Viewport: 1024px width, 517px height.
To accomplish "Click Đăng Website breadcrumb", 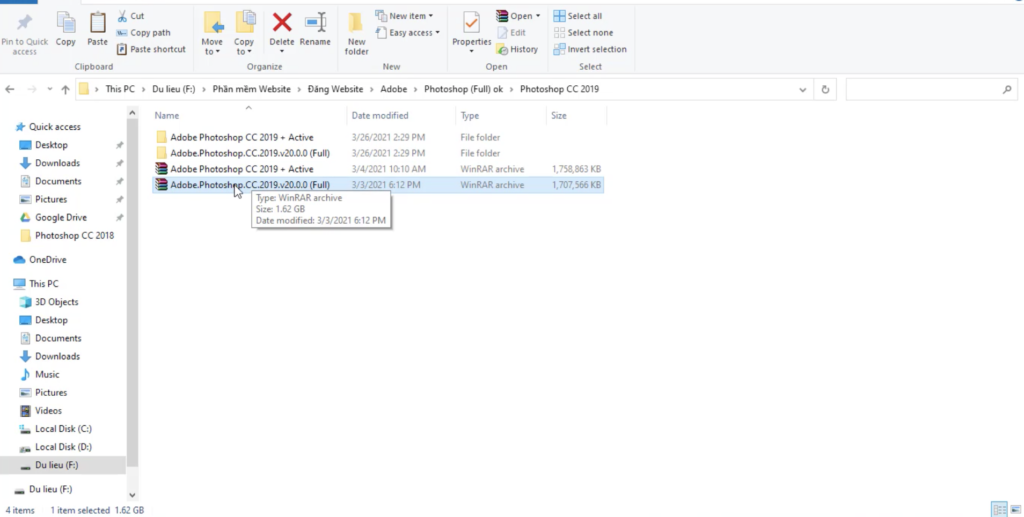I will point(336,89).
